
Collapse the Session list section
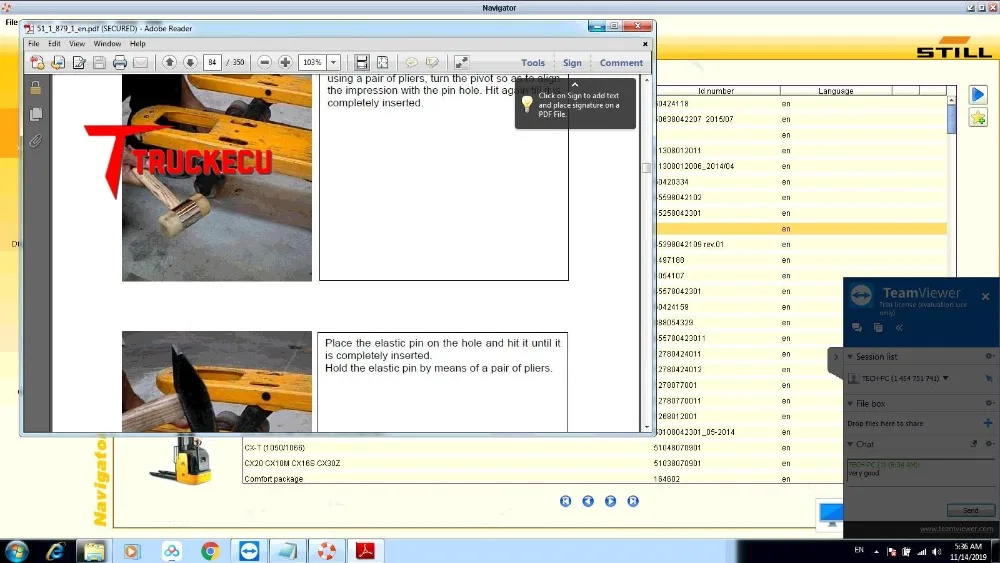tap(850, 356)
